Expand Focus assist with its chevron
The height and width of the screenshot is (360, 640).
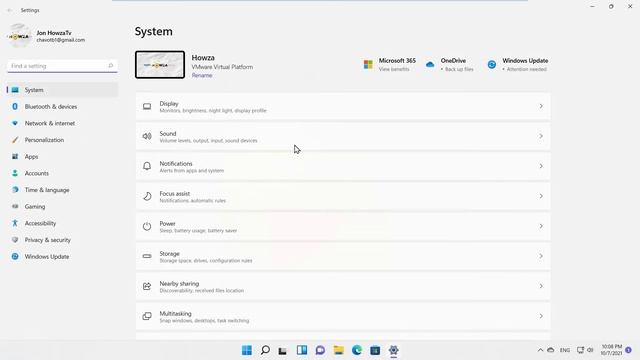pos(541,196)
